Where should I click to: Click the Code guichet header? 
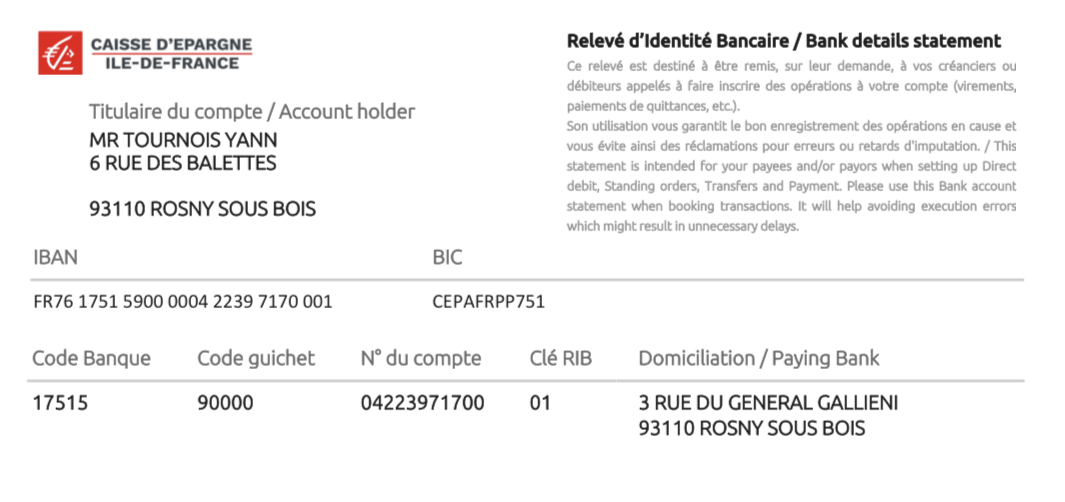coord(256,358)
